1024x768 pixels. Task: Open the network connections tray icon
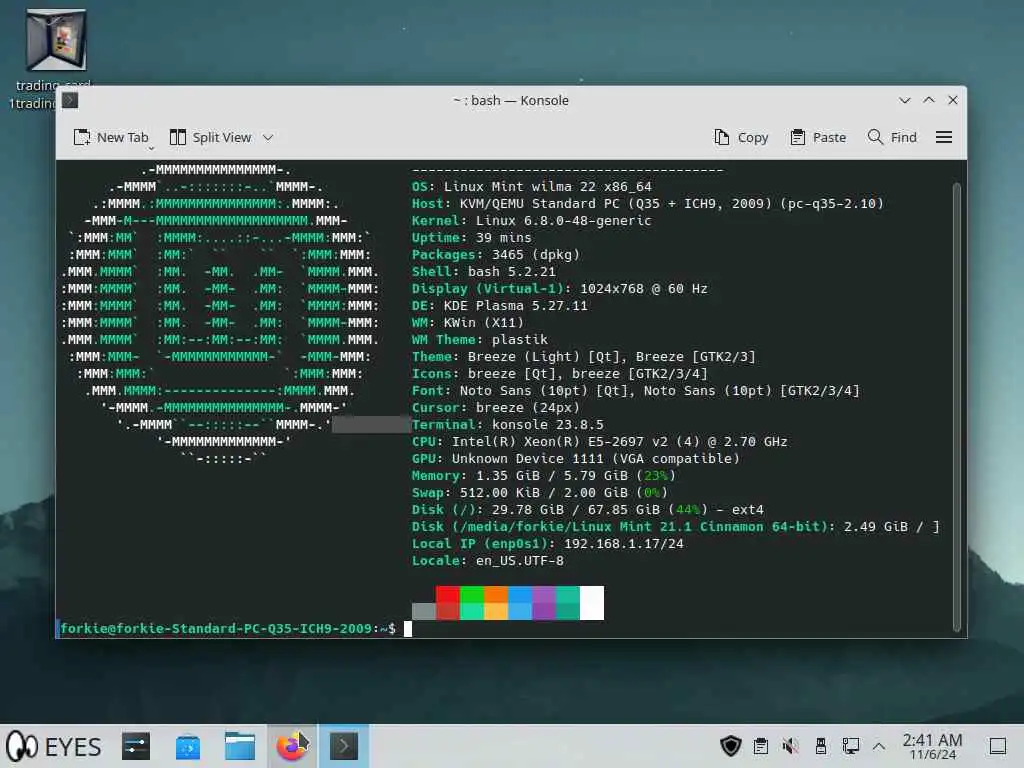pos(850,746)
